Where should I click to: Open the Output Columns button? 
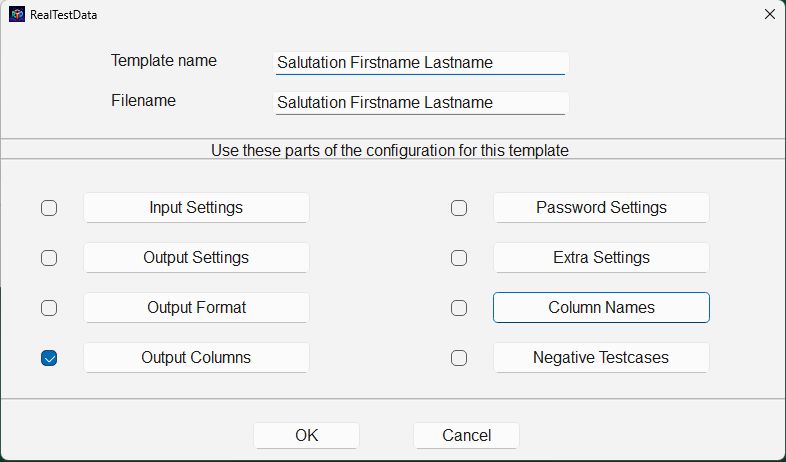[196, 358]
